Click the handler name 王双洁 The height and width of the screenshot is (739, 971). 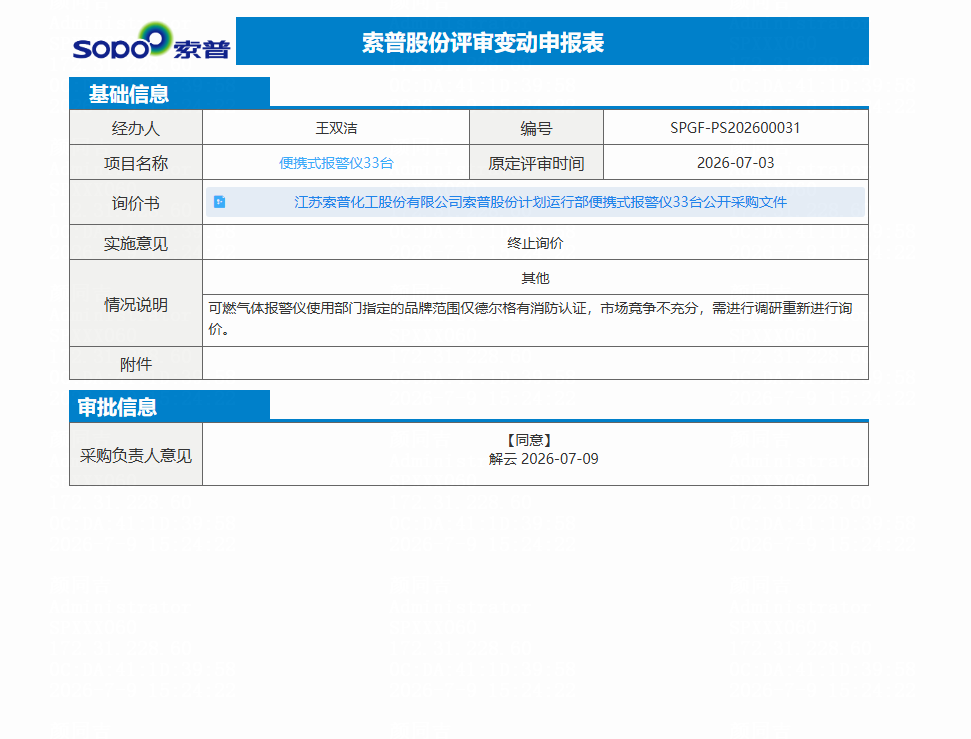(x=336, y=128)
